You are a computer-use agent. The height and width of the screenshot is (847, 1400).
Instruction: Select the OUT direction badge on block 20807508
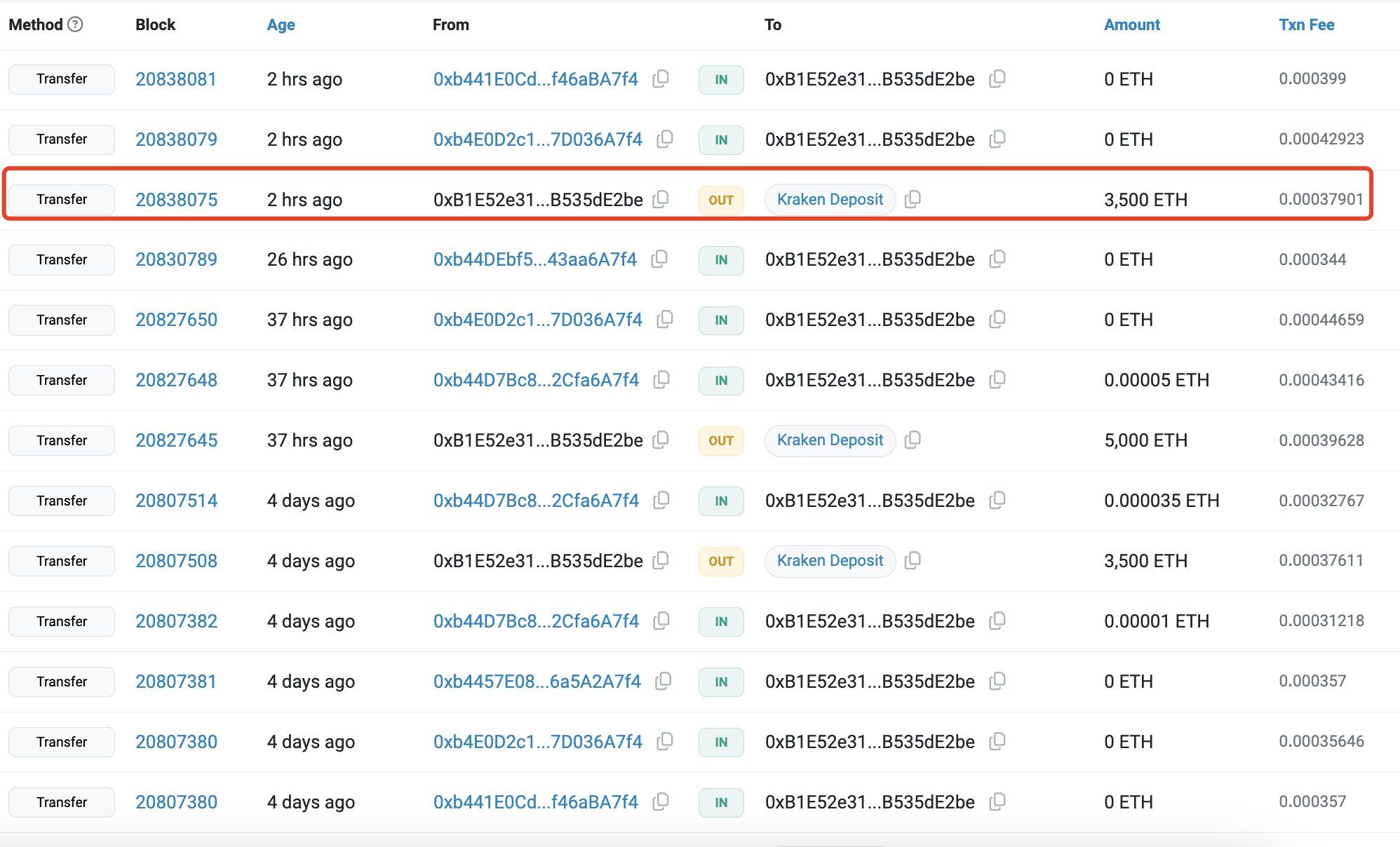point(720,561)
